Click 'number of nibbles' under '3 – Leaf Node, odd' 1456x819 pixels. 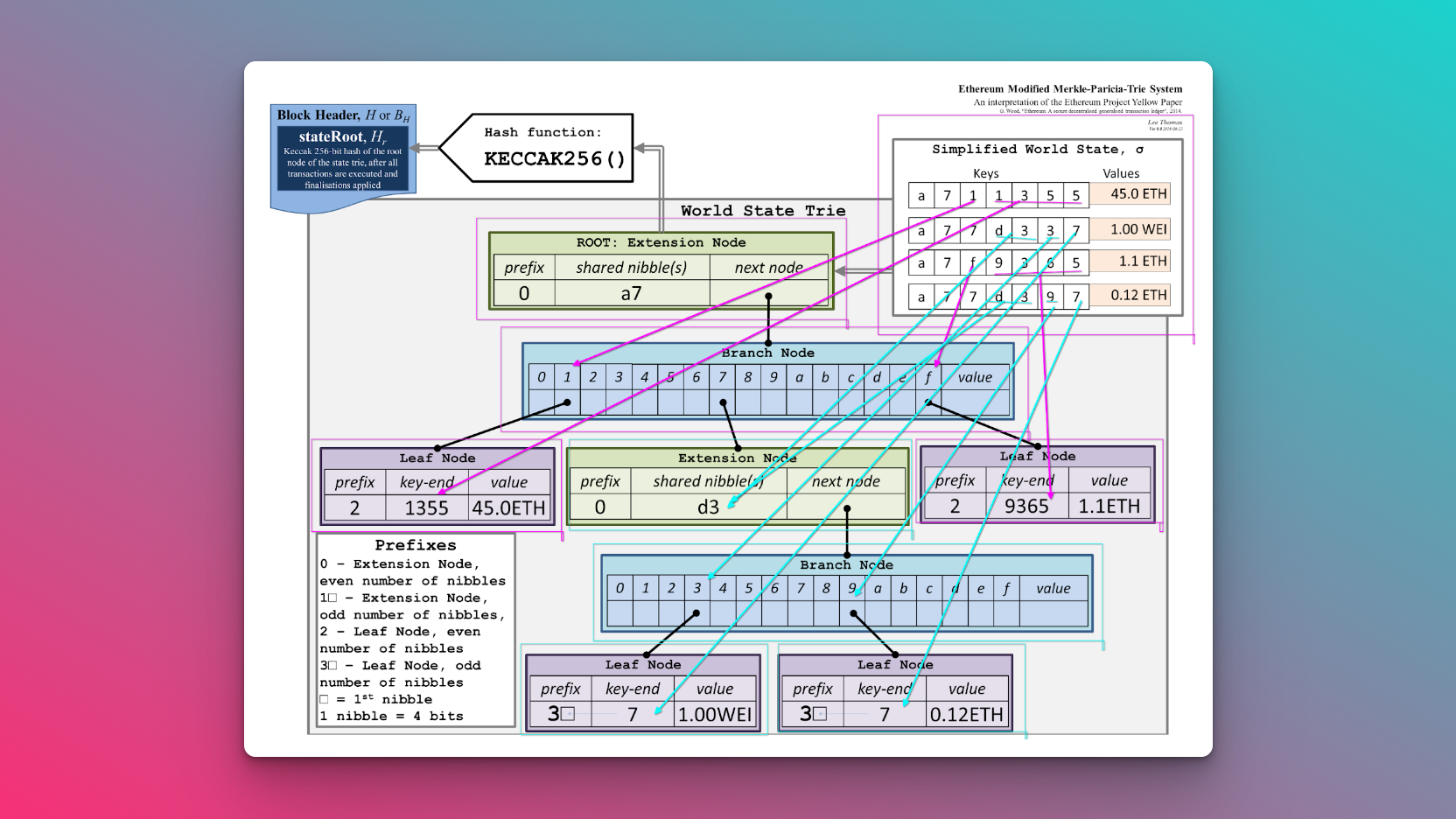coord(392,682)
